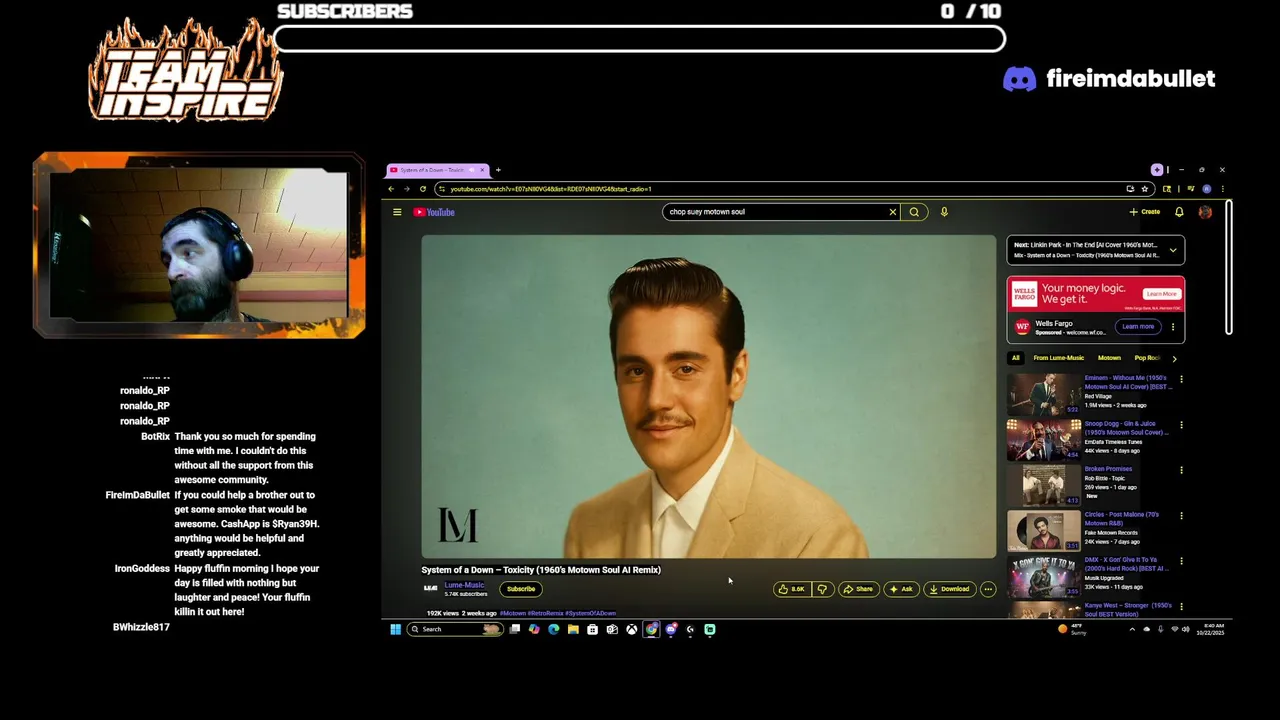The image size is (1280, 720).
Task: Open the YouTube account avatar menu
Action: coord(1205,212)
